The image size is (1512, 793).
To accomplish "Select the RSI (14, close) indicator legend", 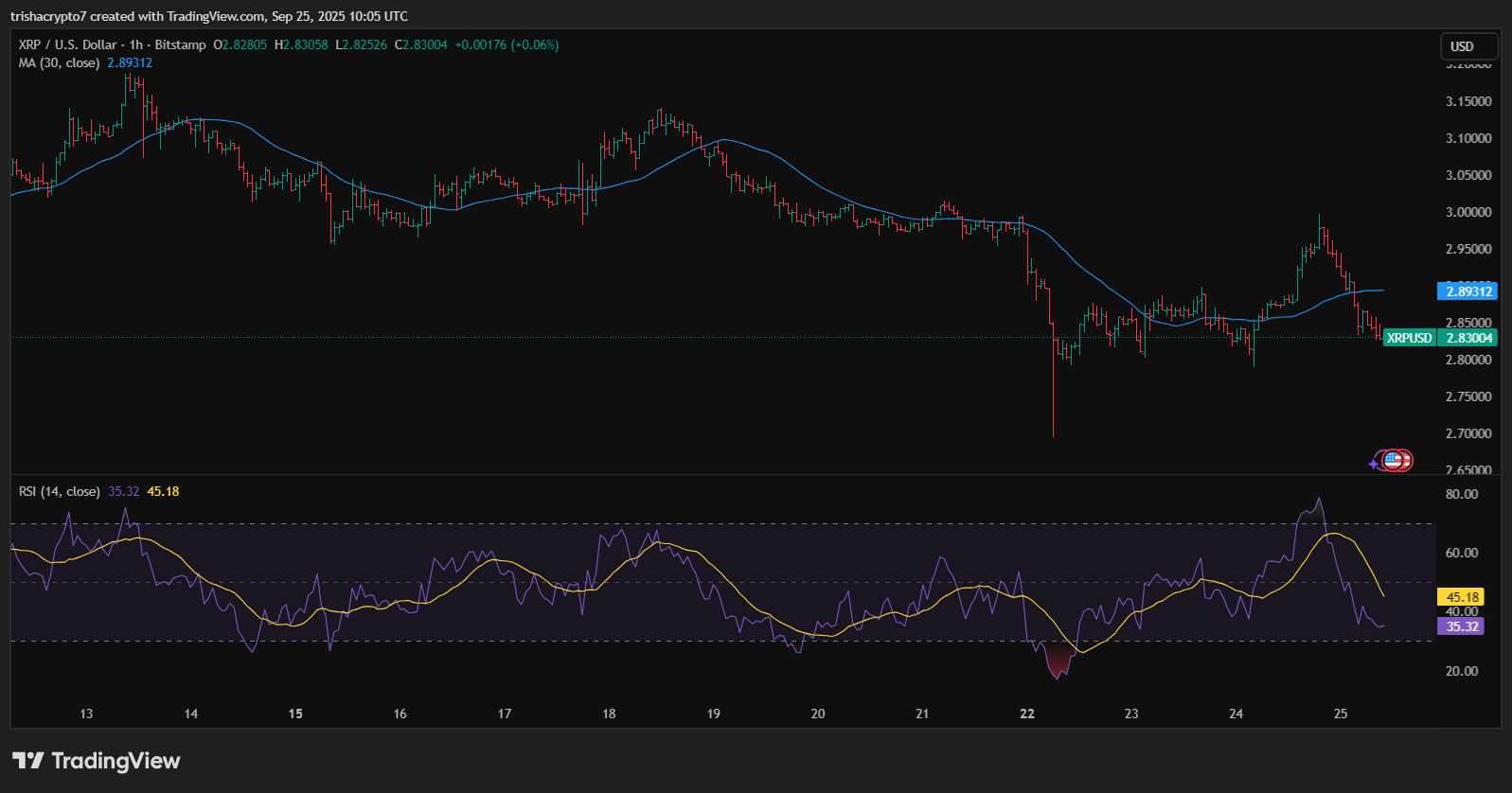I will [x=59, y=491].
